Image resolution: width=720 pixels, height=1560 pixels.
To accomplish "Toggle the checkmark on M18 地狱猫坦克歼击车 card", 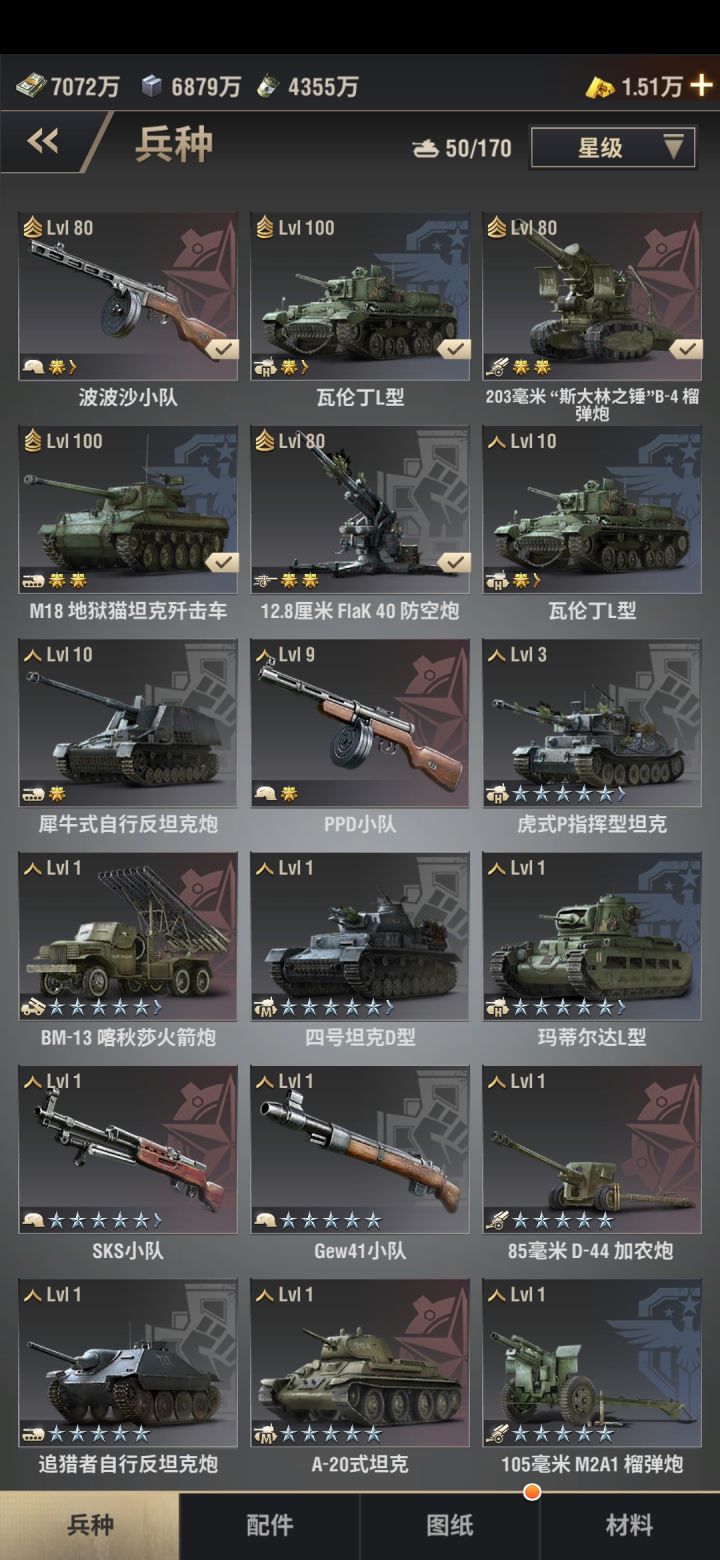I will 222,562.
